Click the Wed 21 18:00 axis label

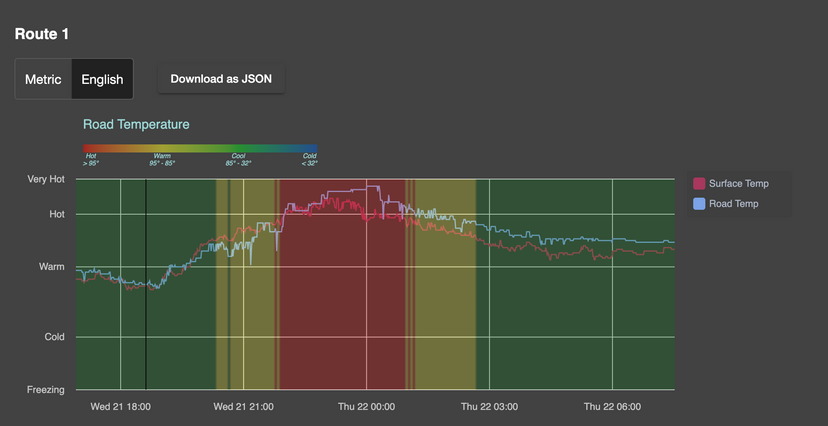120,407
